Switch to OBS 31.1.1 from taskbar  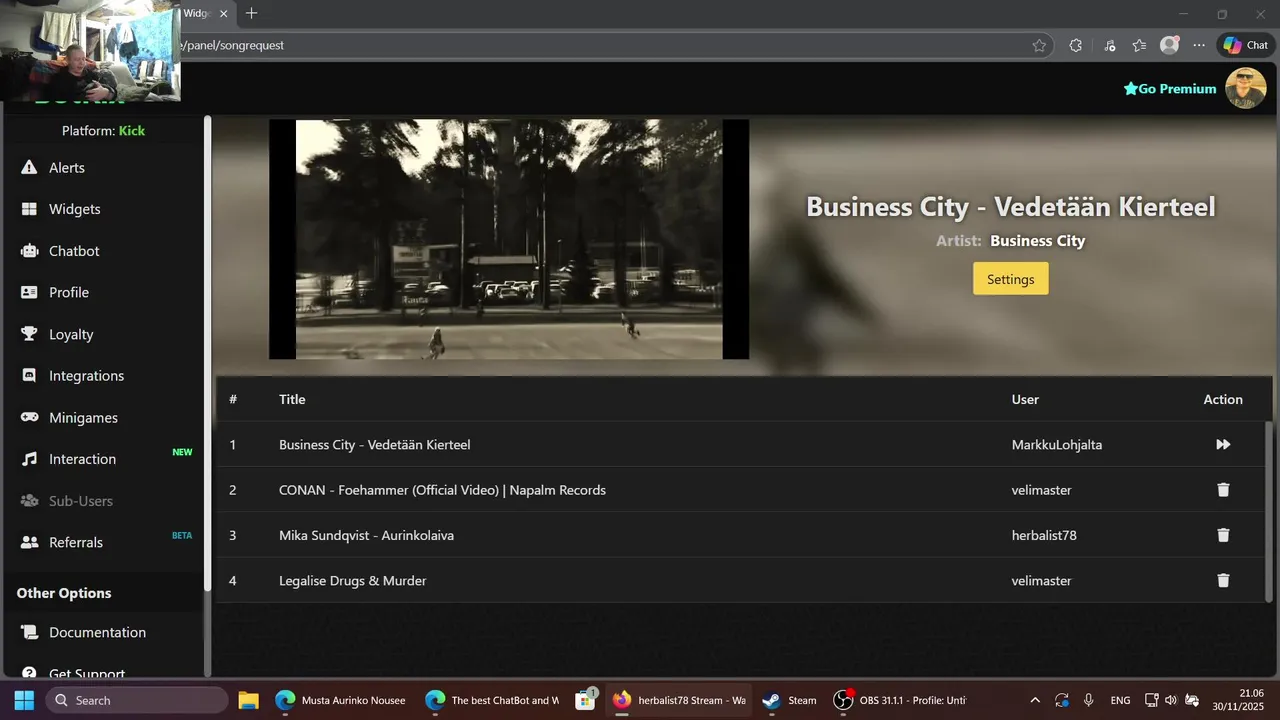900,700
